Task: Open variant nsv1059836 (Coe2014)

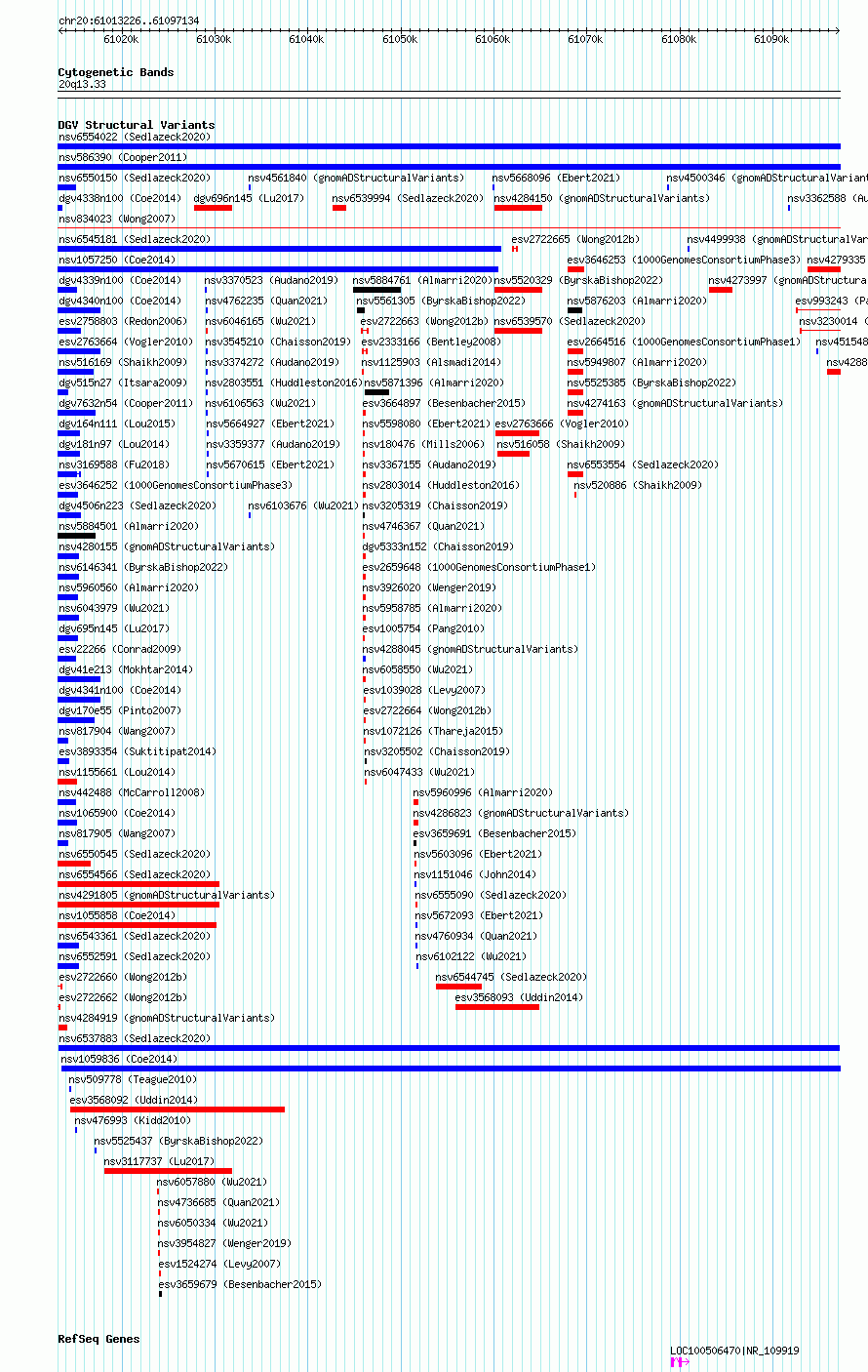Action: (x=119, y=1059)
